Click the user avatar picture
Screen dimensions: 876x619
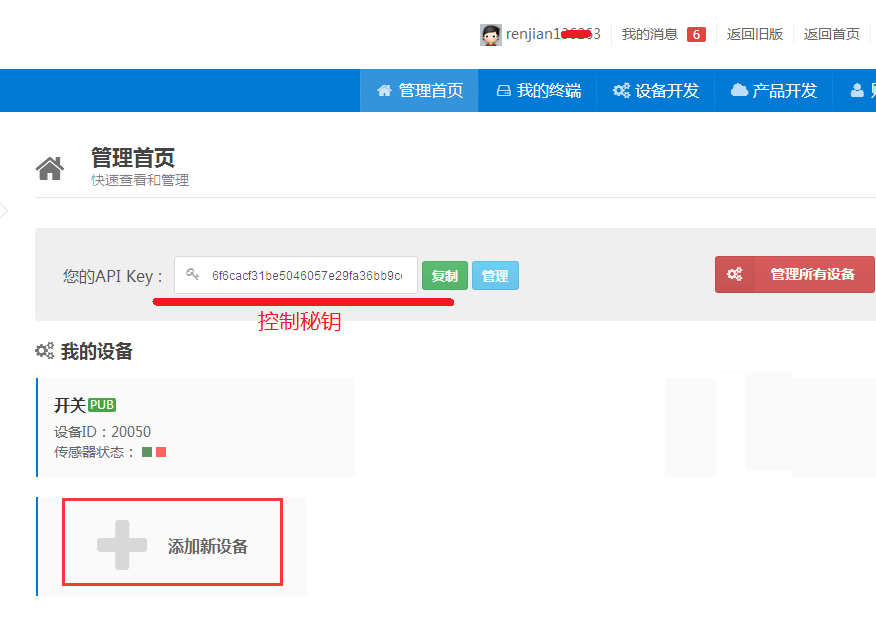[490, 35]
